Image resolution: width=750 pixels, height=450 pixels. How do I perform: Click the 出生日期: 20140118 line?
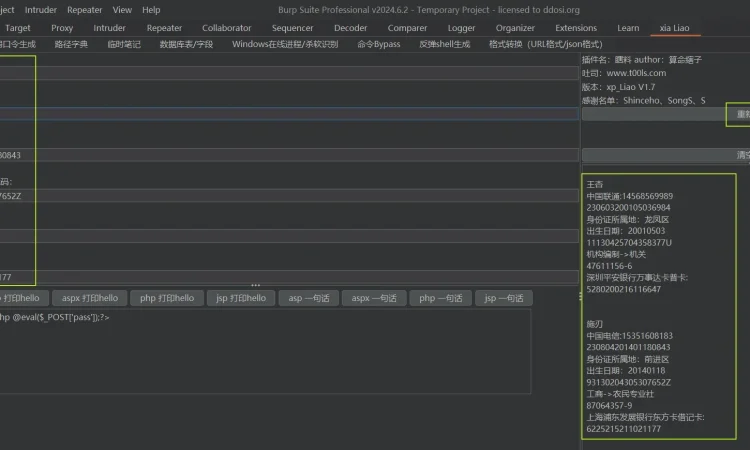(x=626, y=371)
